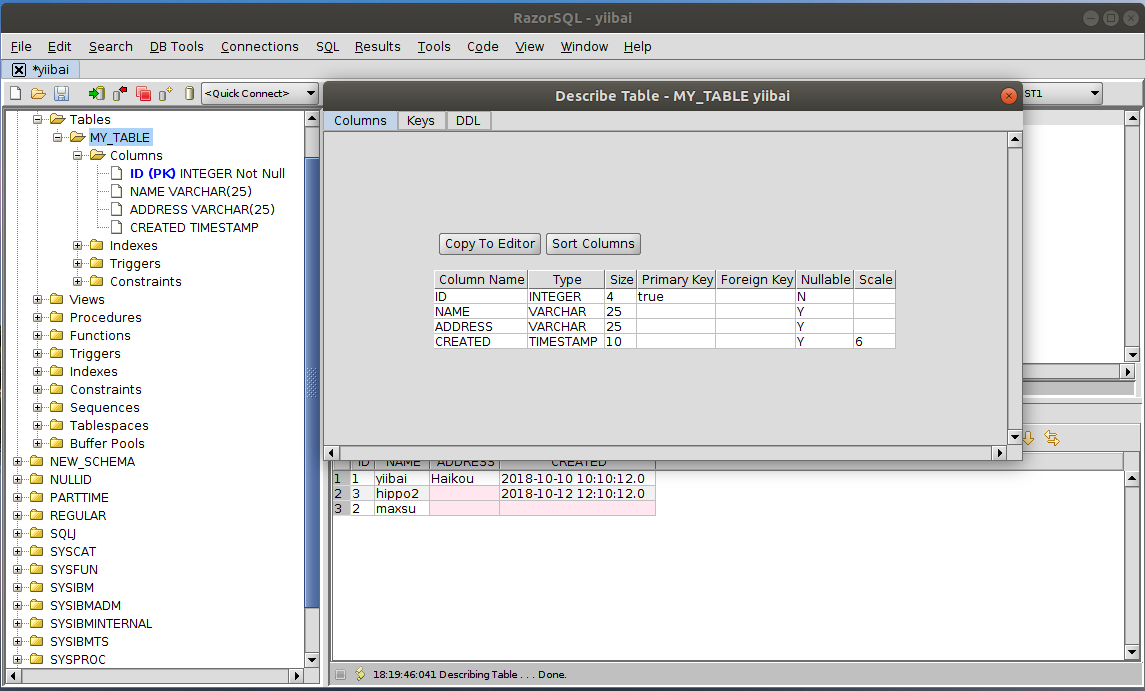Select NAME VARCHAR(25) column in tree
Screen dimensions: 1145x691
point(191,191)
